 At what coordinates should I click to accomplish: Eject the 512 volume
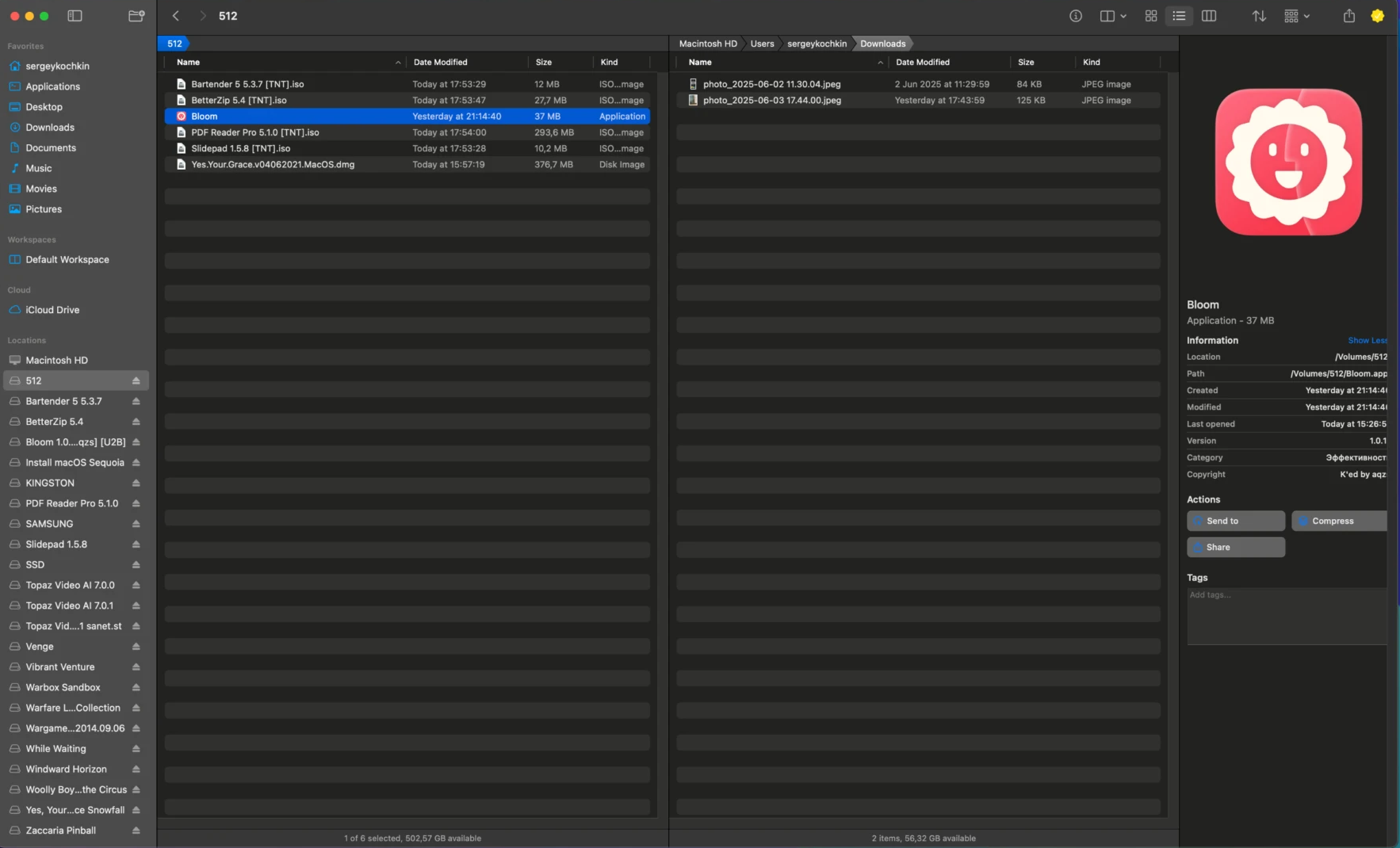tap(136, 381)
